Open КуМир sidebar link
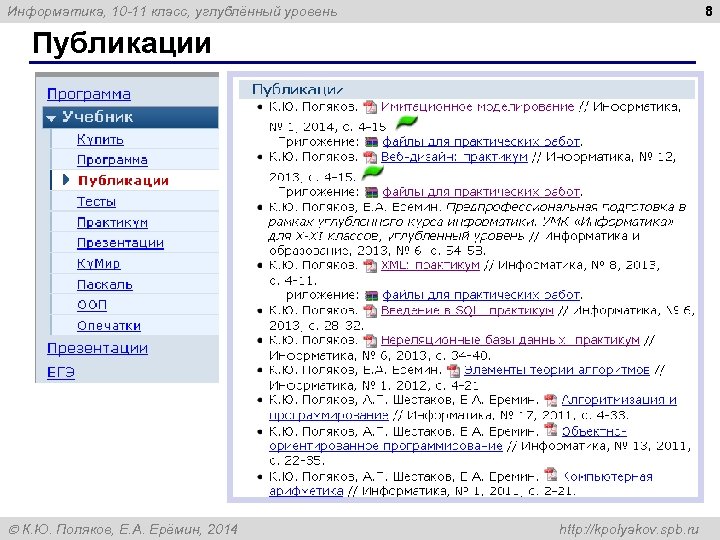720x540 pixels. point(98,264)
